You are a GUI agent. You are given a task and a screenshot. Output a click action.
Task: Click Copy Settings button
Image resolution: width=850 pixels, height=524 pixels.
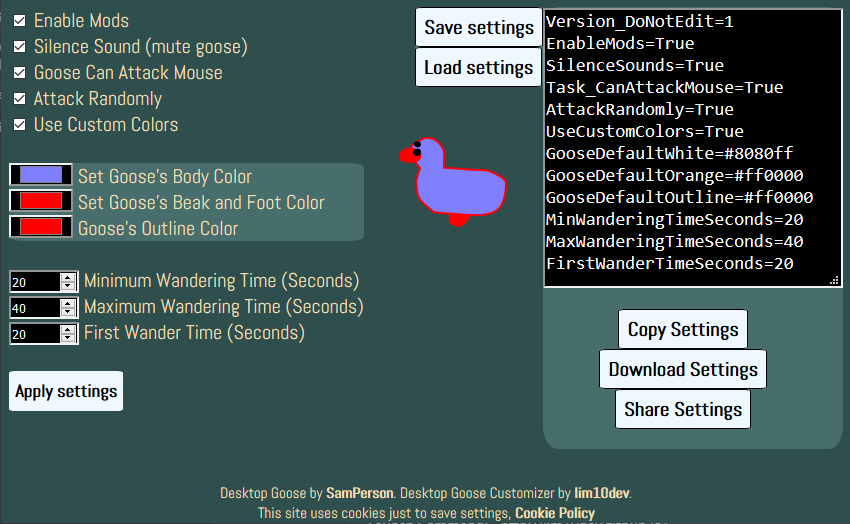[x=683, y=329]
